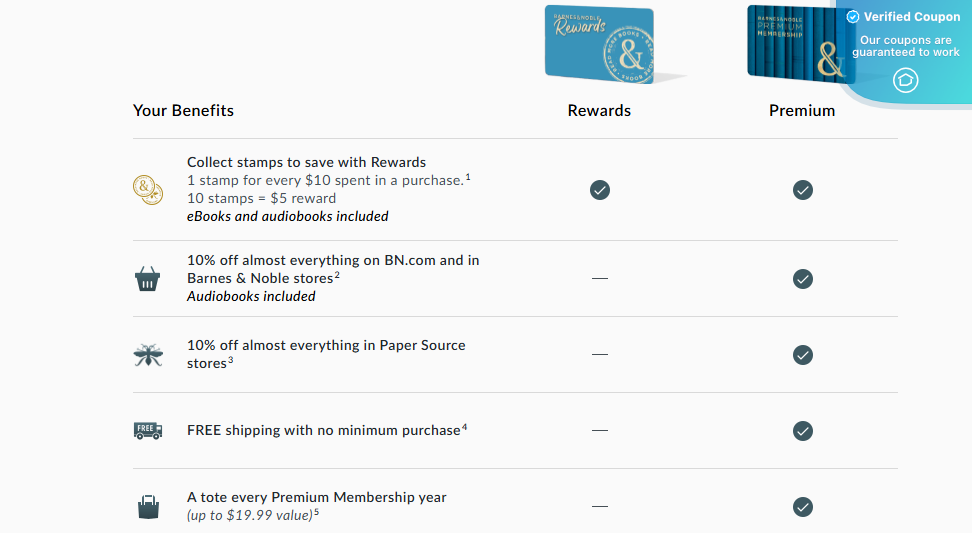Image resolution: width=972 pixels, height=533 pixels.
Task: Click the shopping basket discount icon
Action: tap(148, 279)
